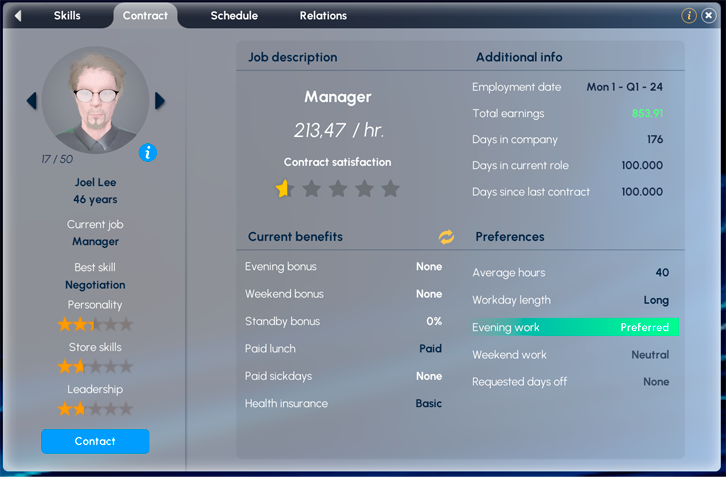The height and width of the screenshot is (477, 726).
Task: Click the Paid lunch benefit value
Action: (x=430, y=349)
